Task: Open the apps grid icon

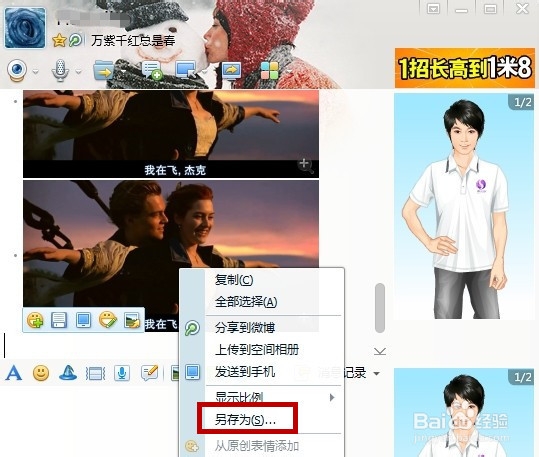Action: coord(270,70)
